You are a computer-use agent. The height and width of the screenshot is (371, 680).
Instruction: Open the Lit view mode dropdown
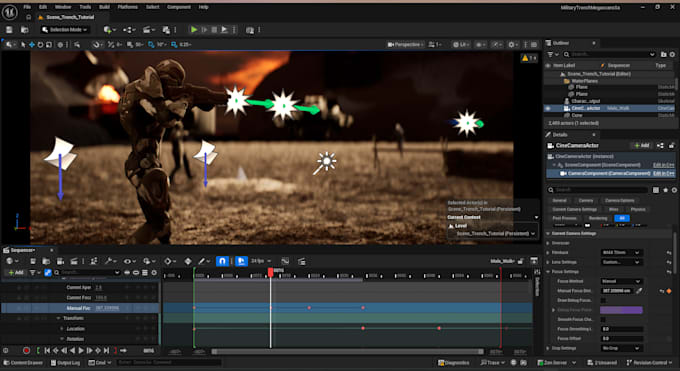tap(461, 44)
